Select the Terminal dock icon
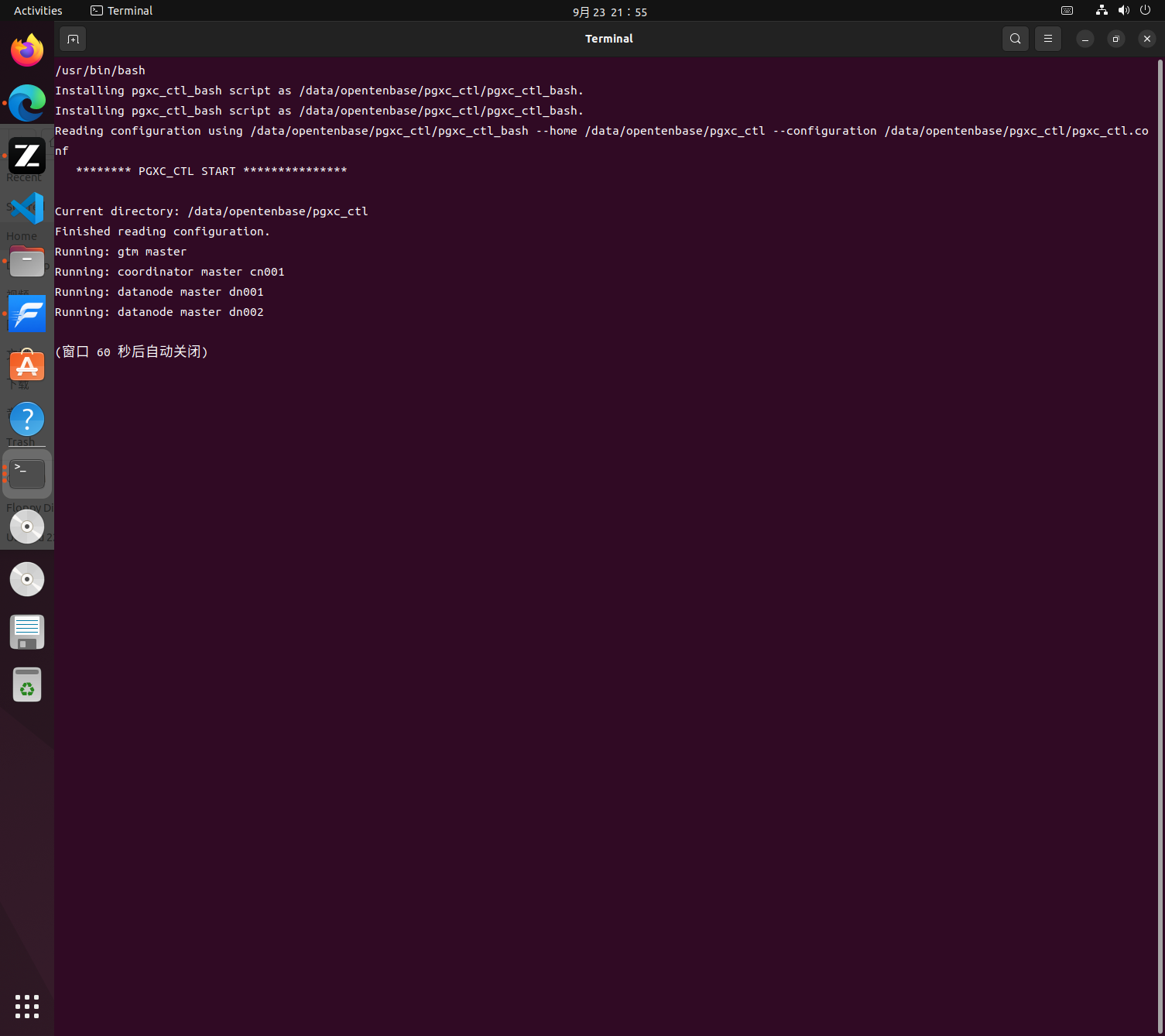This screenshot has width=1165, height=1036. [x=27, y=473]
